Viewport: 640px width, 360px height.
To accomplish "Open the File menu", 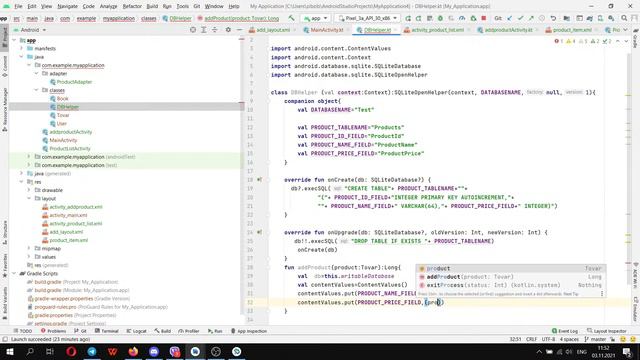I will [18, 6].
